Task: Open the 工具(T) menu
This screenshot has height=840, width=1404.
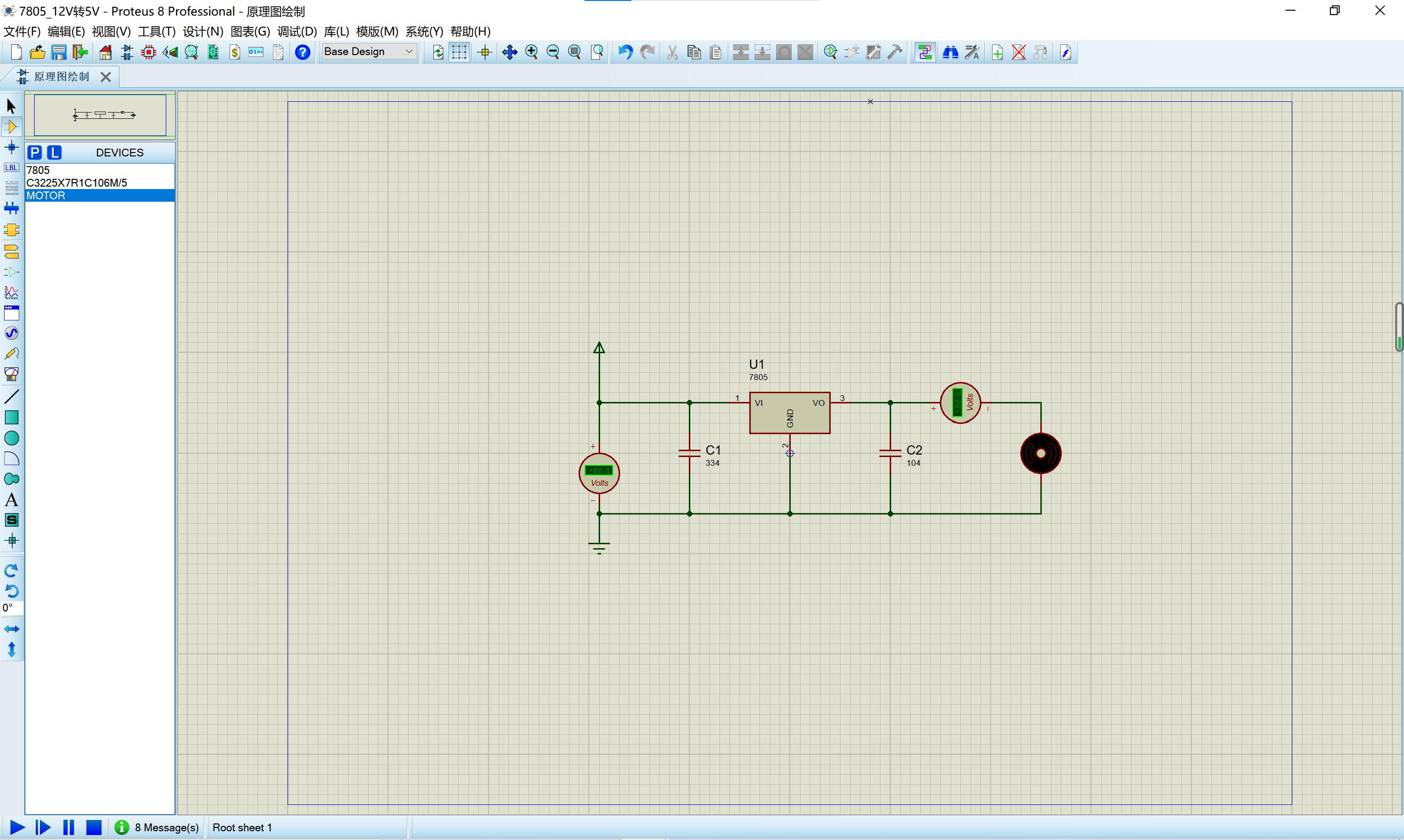Action: (156, 31)
